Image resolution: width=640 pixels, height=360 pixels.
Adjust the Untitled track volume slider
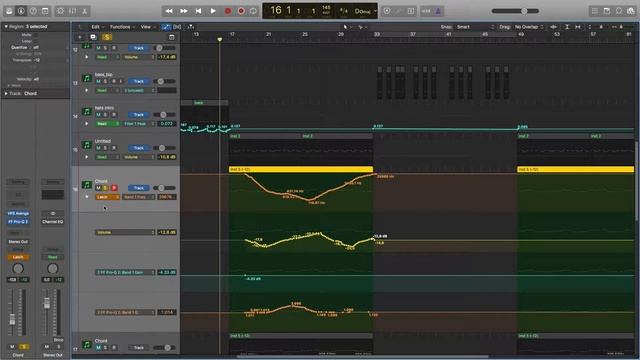point(164,148)
